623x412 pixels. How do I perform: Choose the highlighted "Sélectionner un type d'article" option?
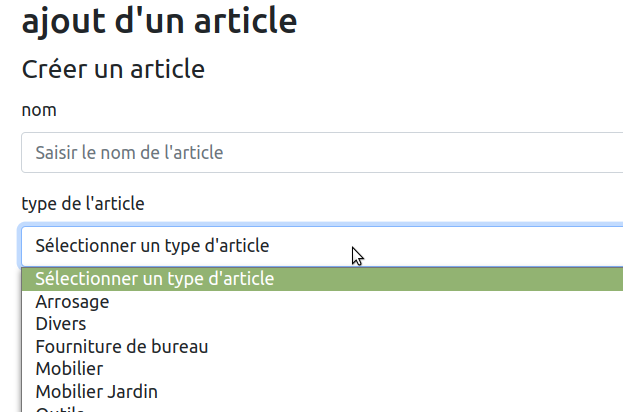click(x=155, y=279)
